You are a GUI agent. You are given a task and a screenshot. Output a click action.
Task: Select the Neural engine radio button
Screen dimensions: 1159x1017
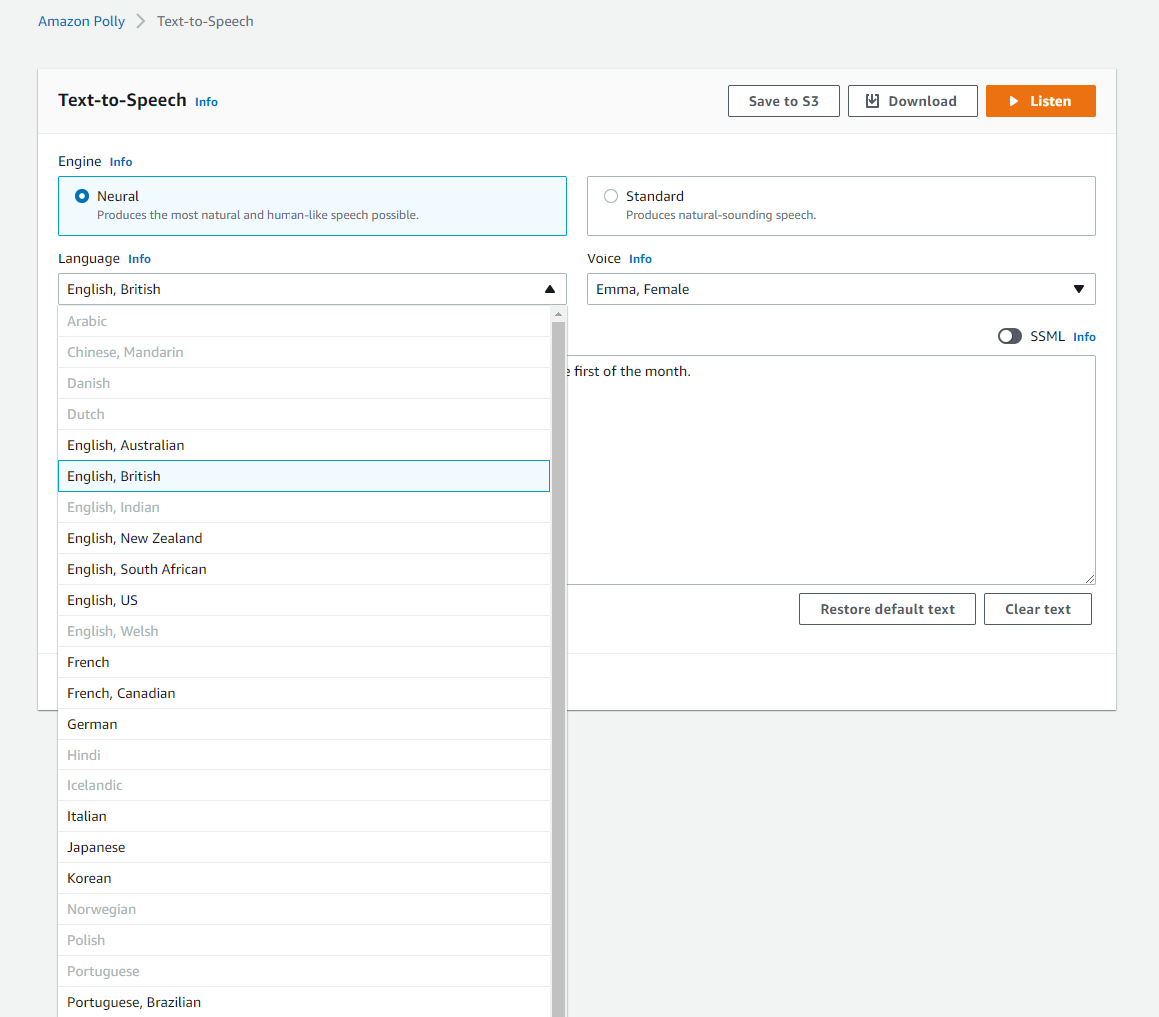pos(82,196)
